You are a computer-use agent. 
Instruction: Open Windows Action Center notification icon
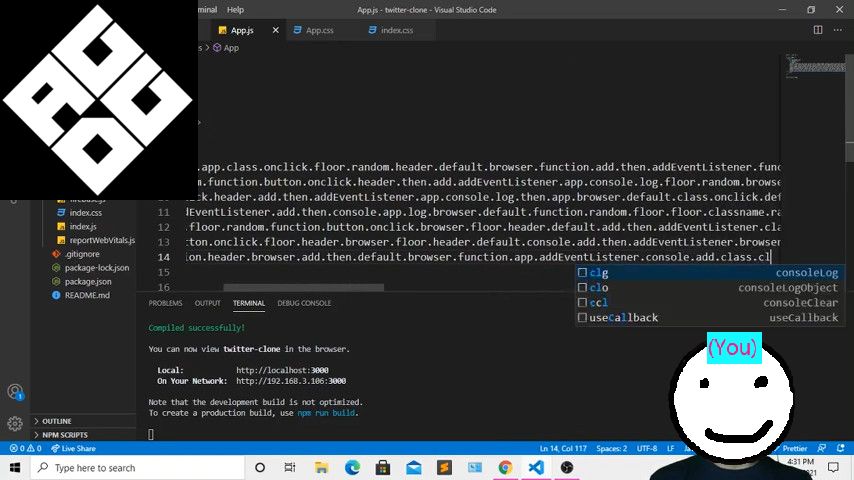click(833, 467)
